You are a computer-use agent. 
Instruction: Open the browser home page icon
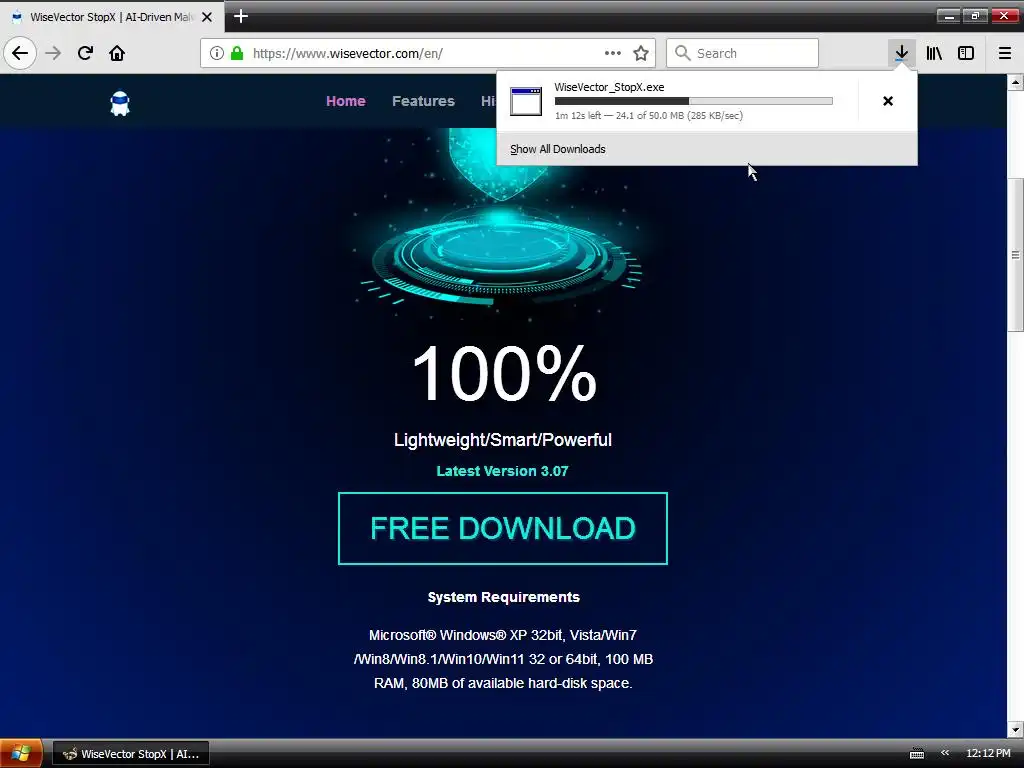(x=117, y=53)
